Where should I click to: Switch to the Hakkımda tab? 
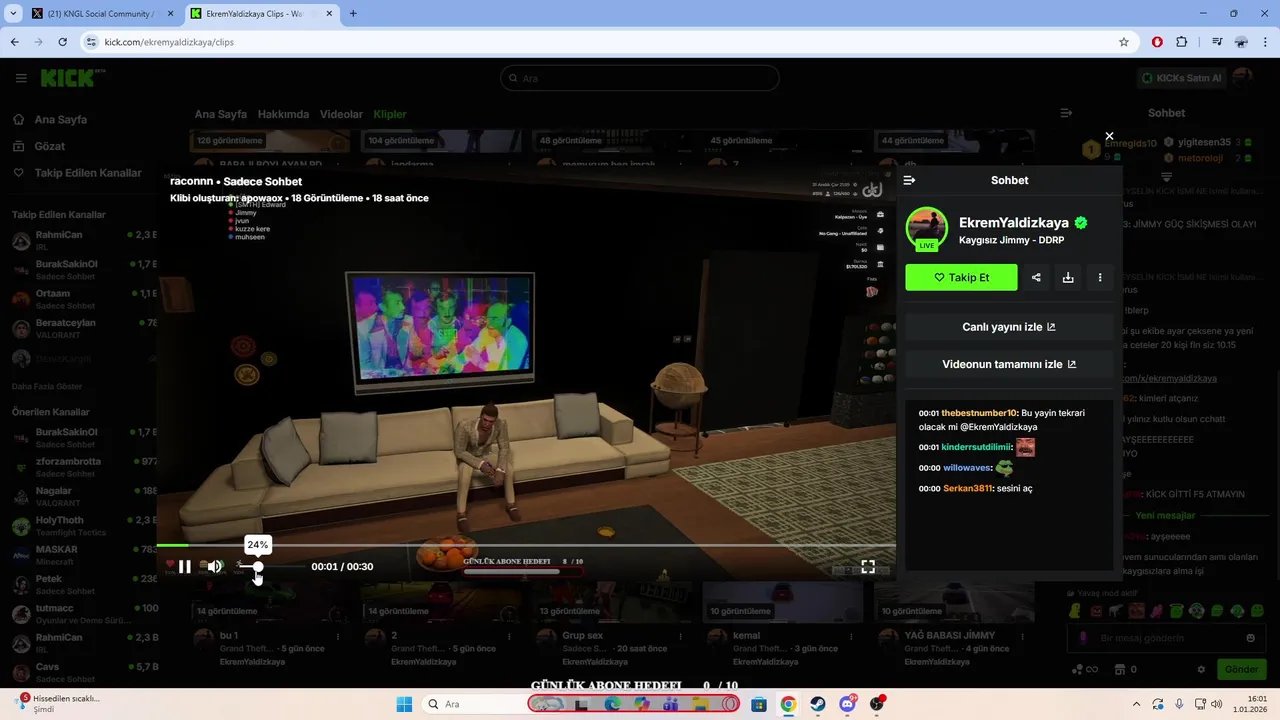coord(283,114)
